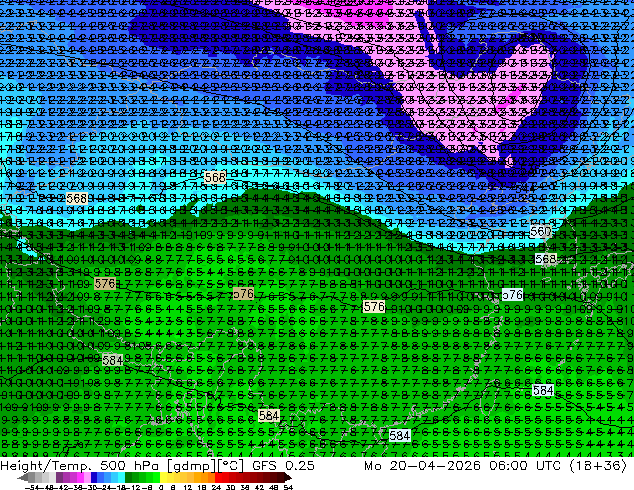Select the bright red swatch above 24

tap(218, 478)
